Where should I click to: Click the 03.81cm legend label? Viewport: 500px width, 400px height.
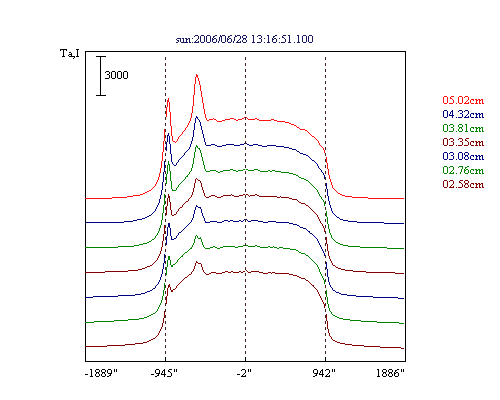click(463, 128)
